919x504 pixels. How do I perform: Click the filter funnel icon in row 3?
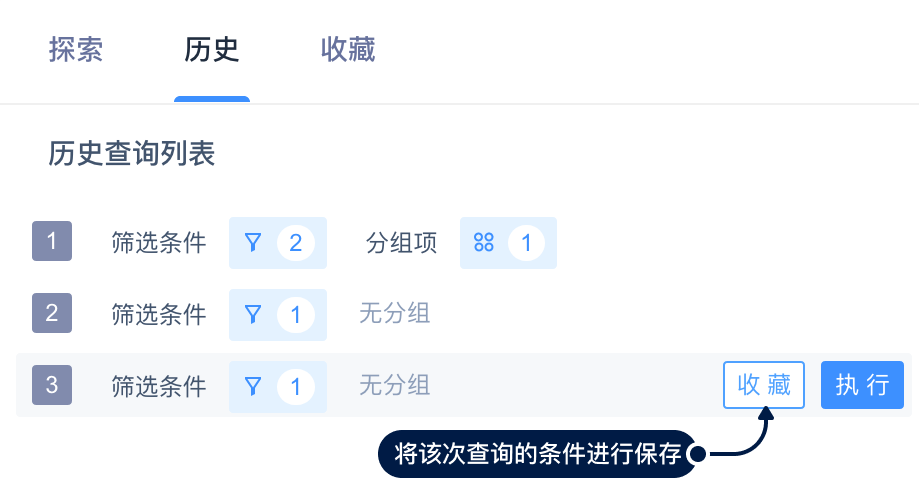click(253, 386)
